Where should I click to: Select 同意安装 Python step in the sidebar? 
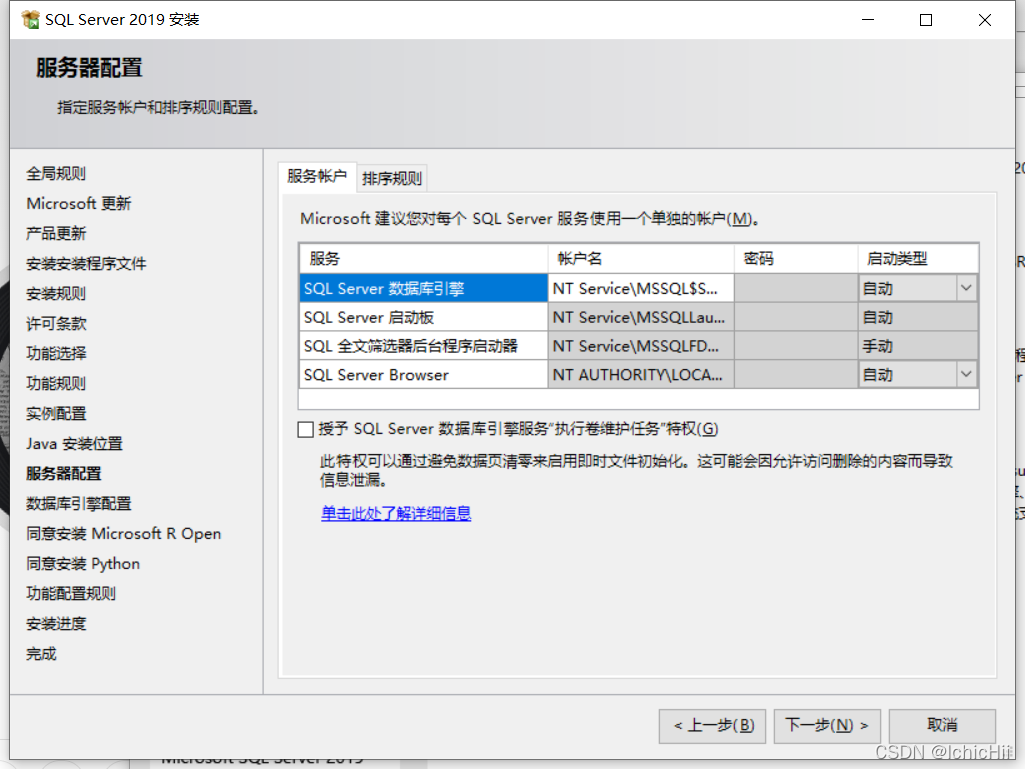83,564
